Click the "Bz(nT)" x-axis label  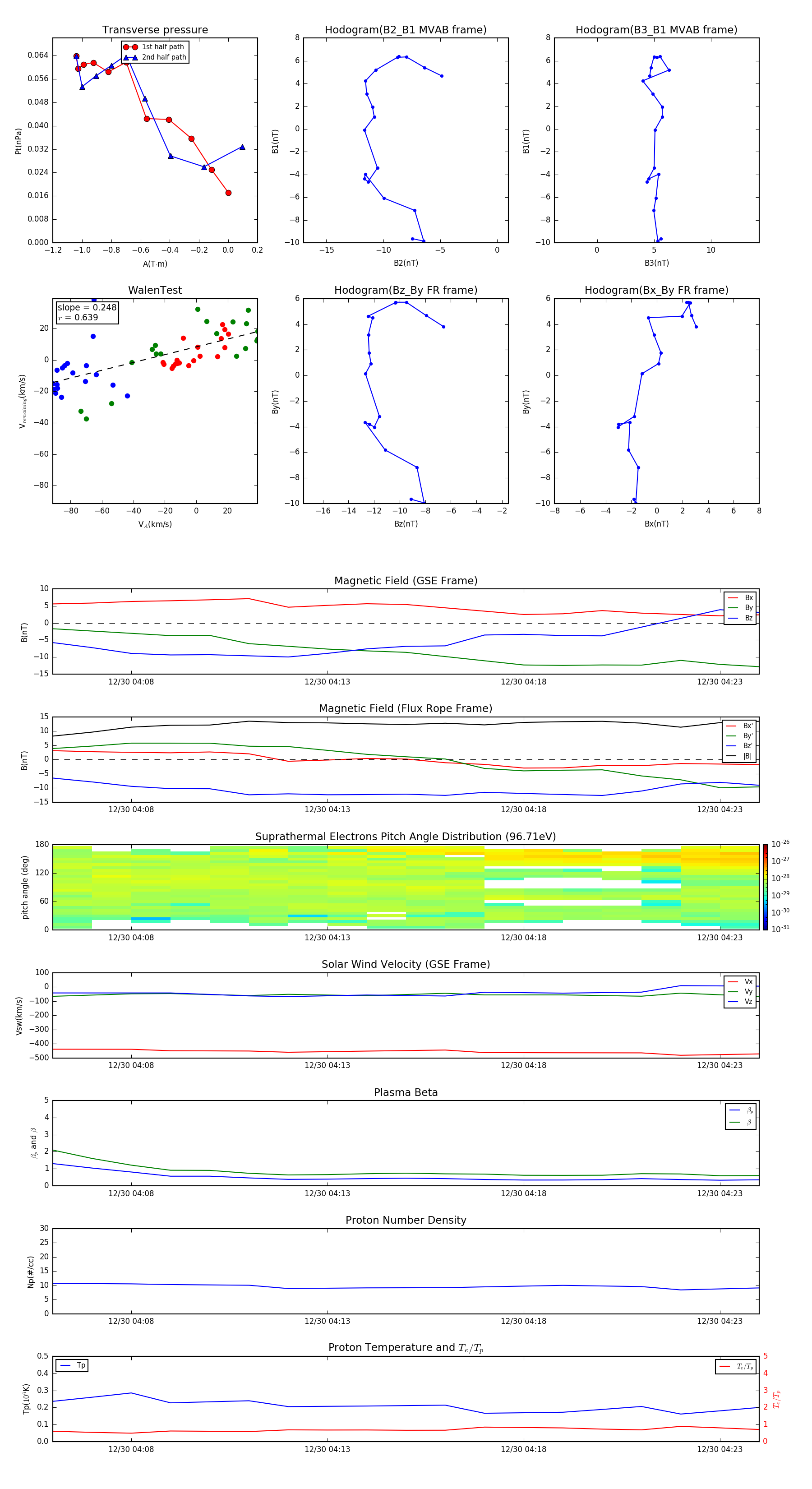click(406, 524)
